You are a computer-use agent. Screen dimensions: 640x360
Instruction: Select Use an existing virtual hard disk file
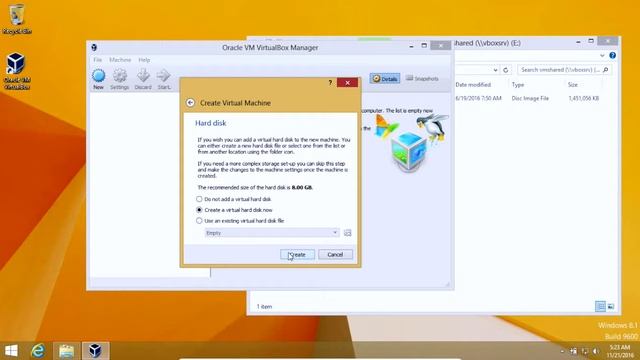[240, 221]
